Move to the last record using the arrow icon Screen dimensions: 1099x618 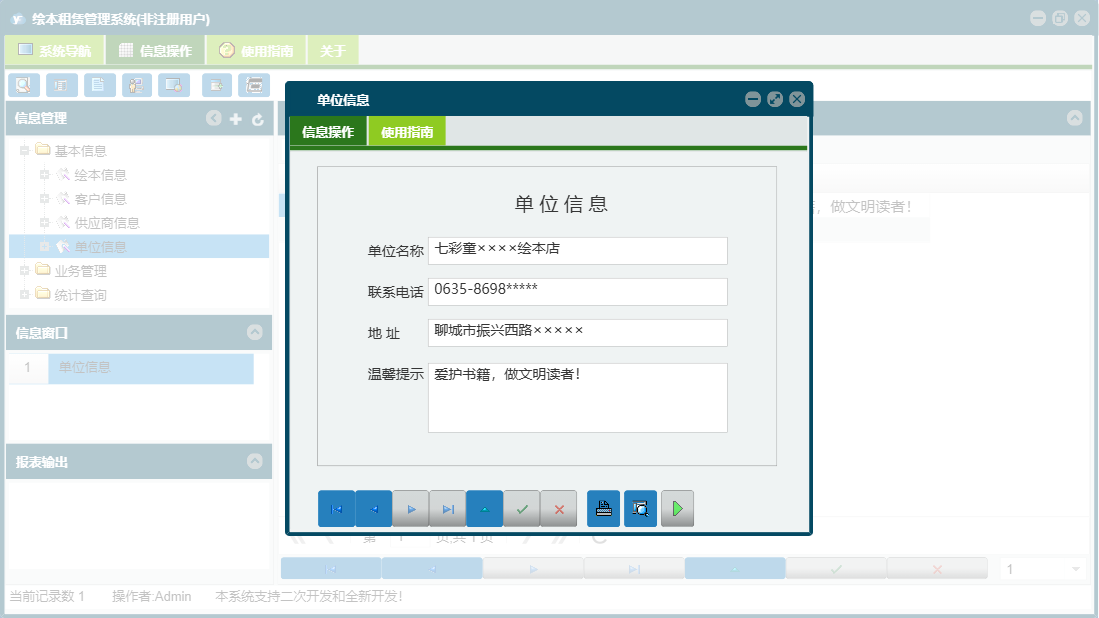[x=446, y=508]
